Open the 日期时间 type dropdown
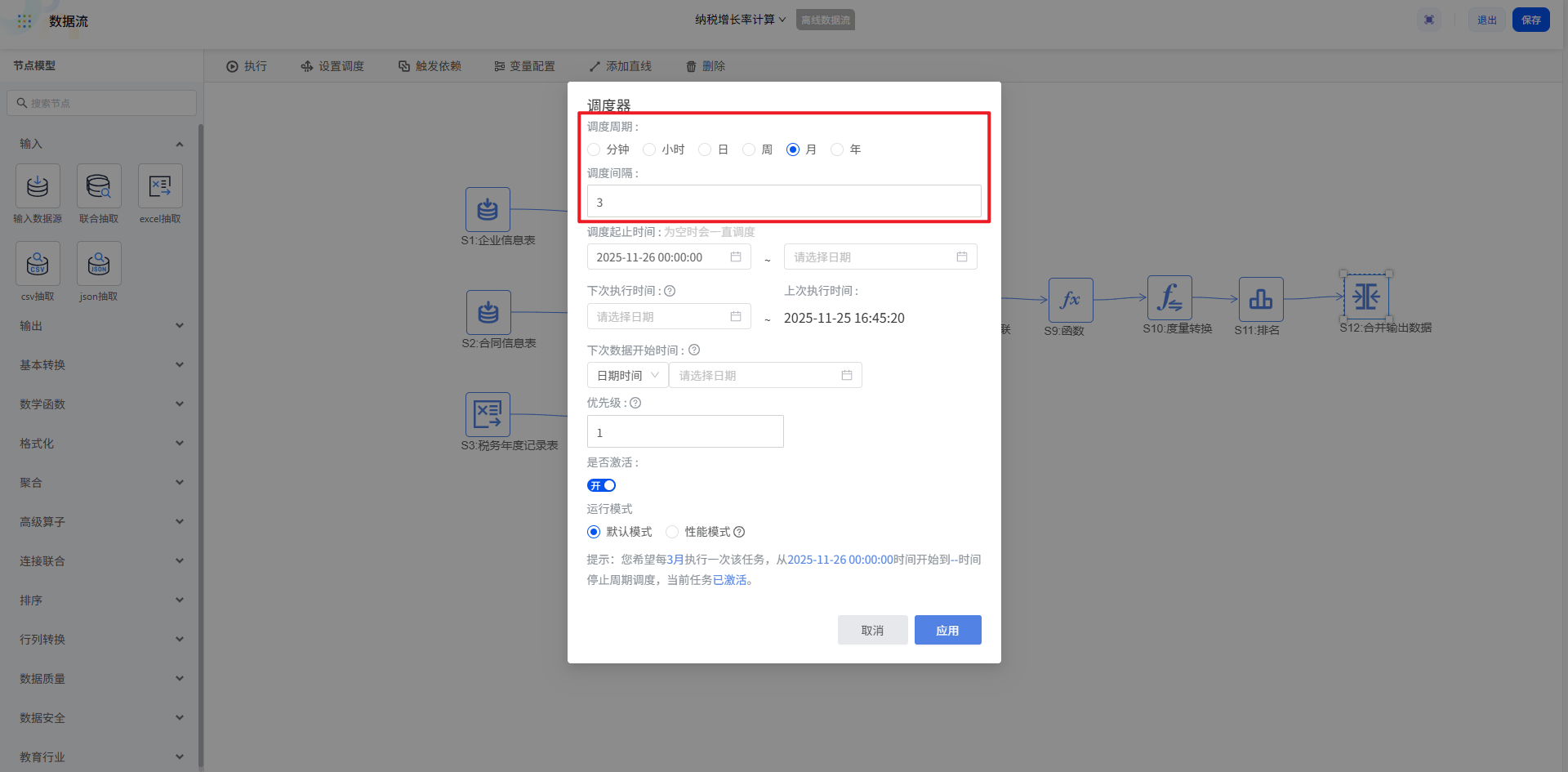 point(627,376)
